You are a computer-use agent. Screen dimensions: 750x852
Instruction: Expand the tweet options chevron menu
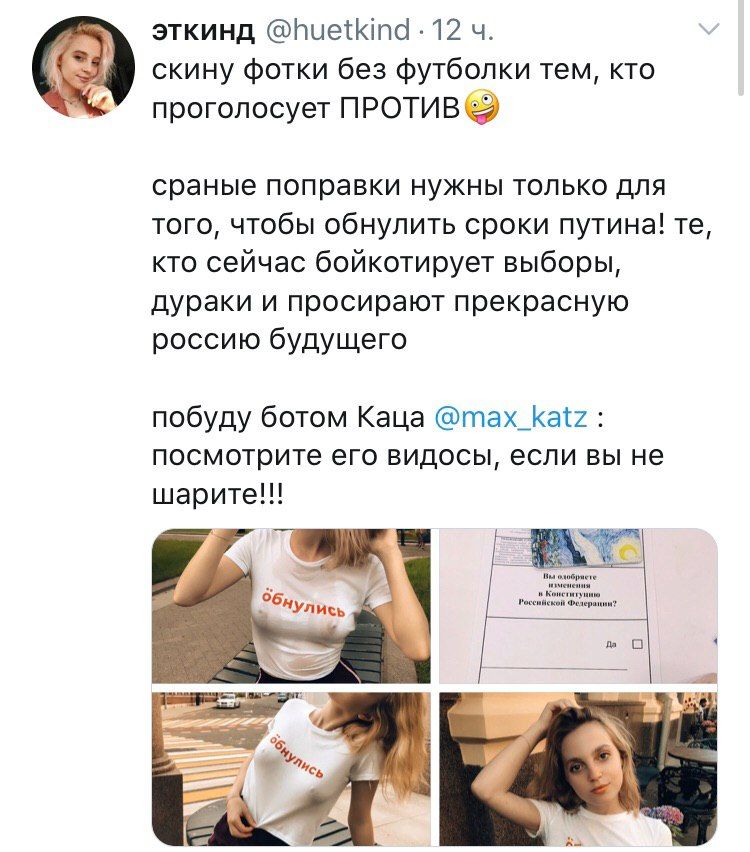click(709, 29)
